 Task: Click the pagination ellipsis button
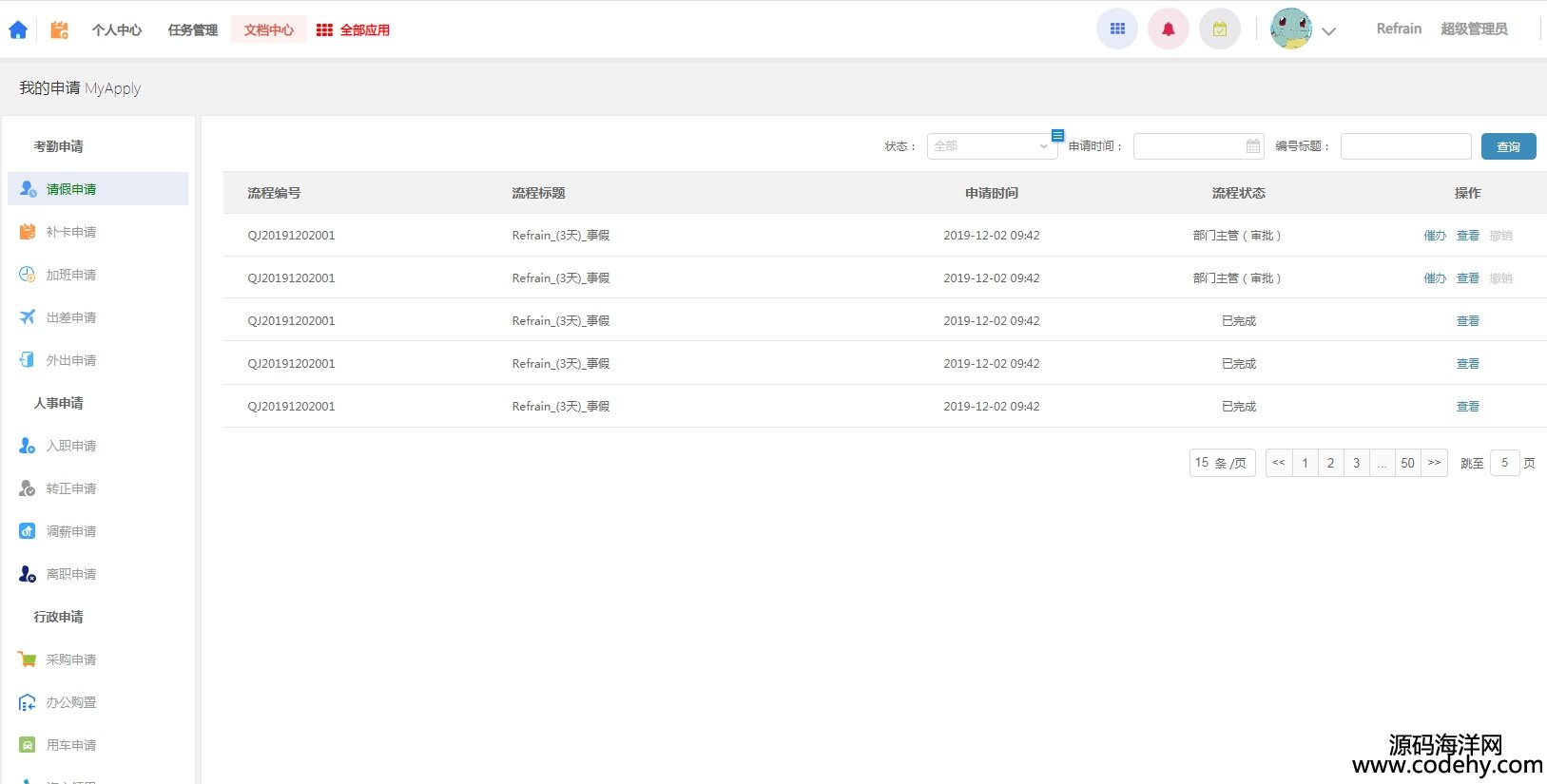1383,463
